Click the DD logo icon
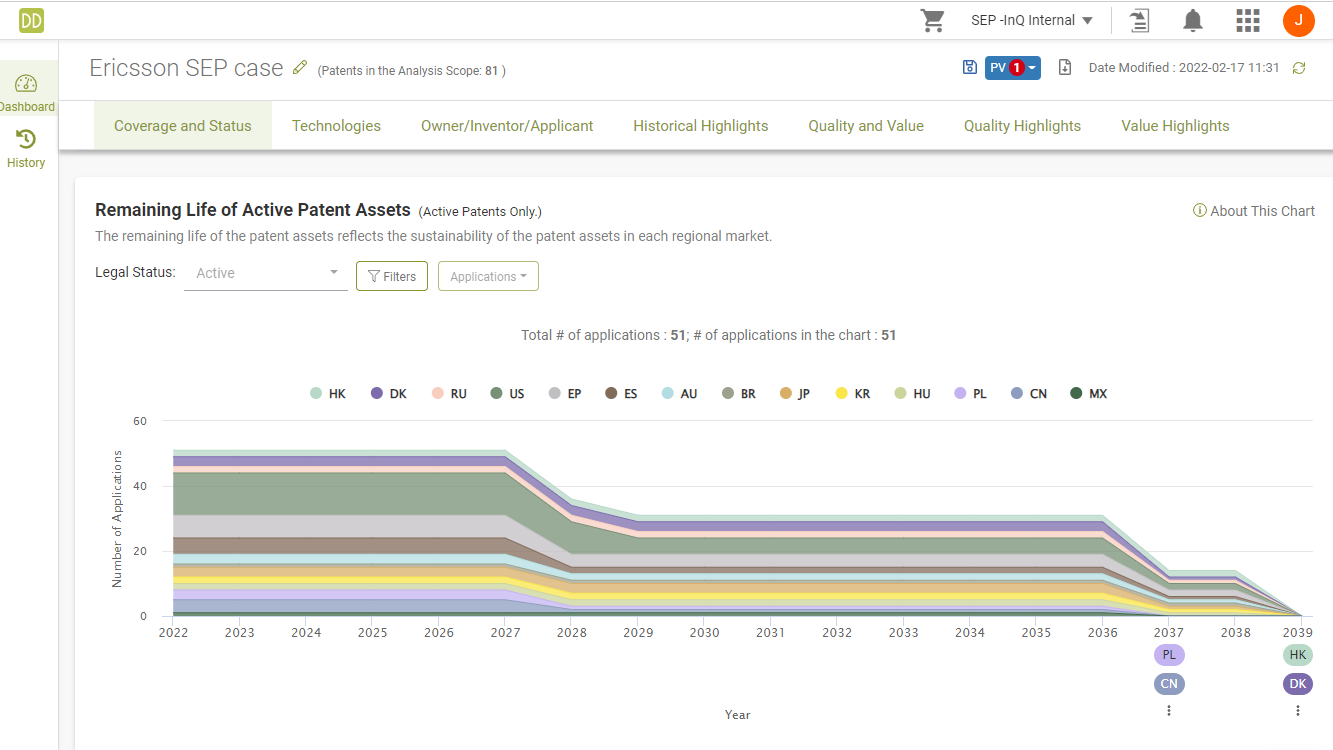Screen dimensions: 1333x750 coord(31,20)
